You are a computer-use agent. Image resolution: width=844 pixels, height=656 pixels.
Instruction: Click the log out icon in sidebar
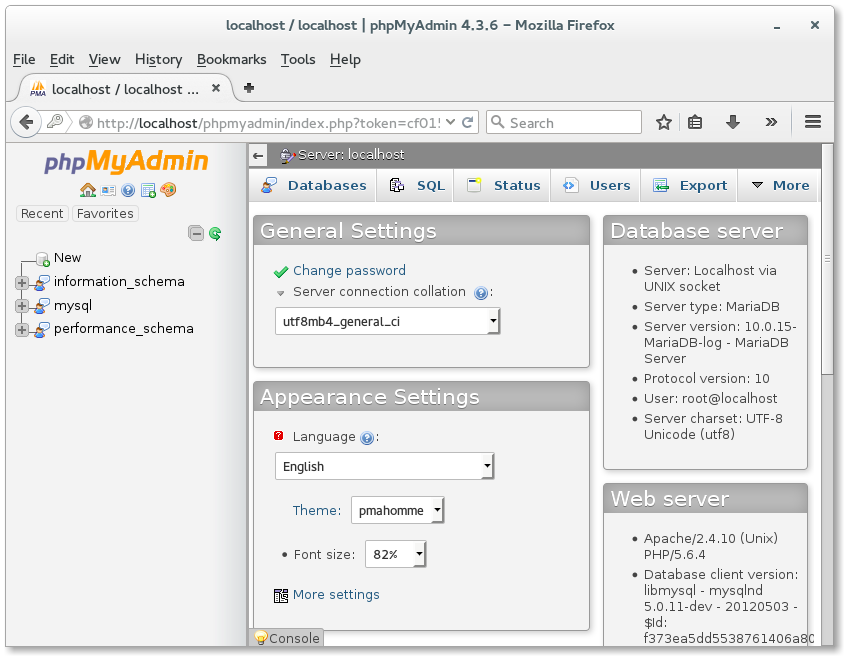click(108, 190)
